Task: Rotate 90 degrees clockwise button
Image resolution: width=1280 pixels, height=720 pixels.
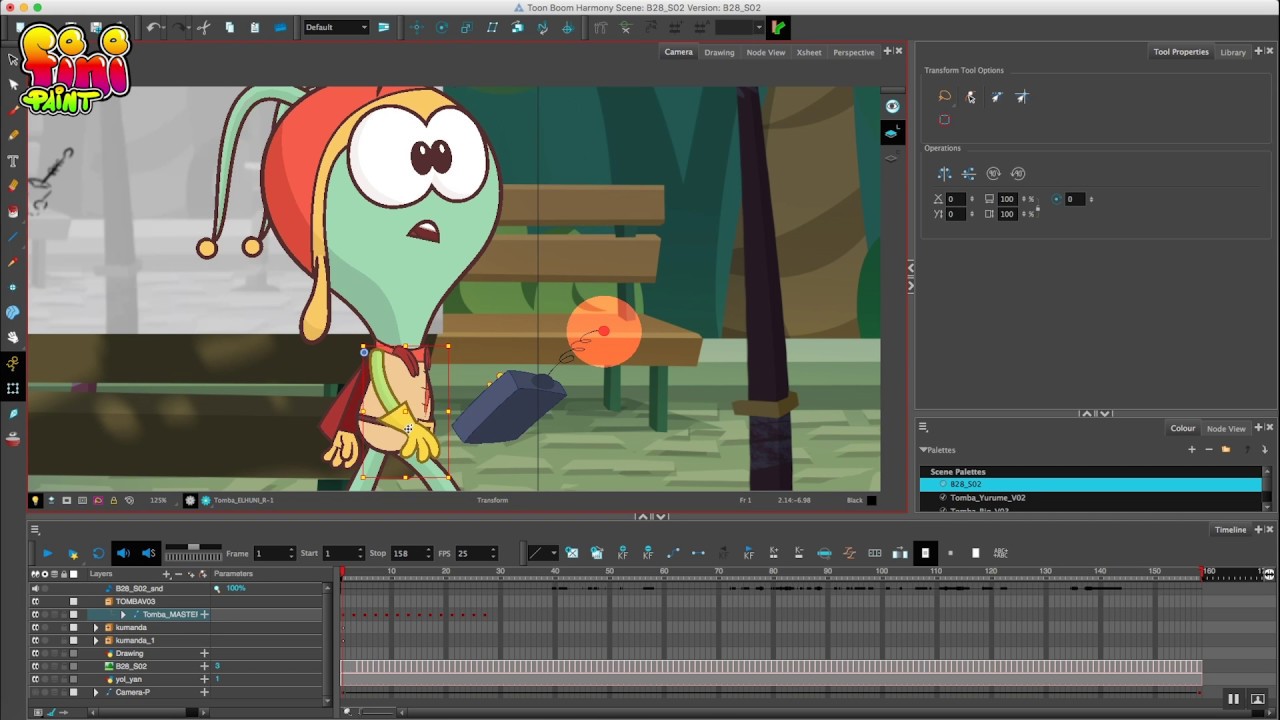Action: click(993, 174)
